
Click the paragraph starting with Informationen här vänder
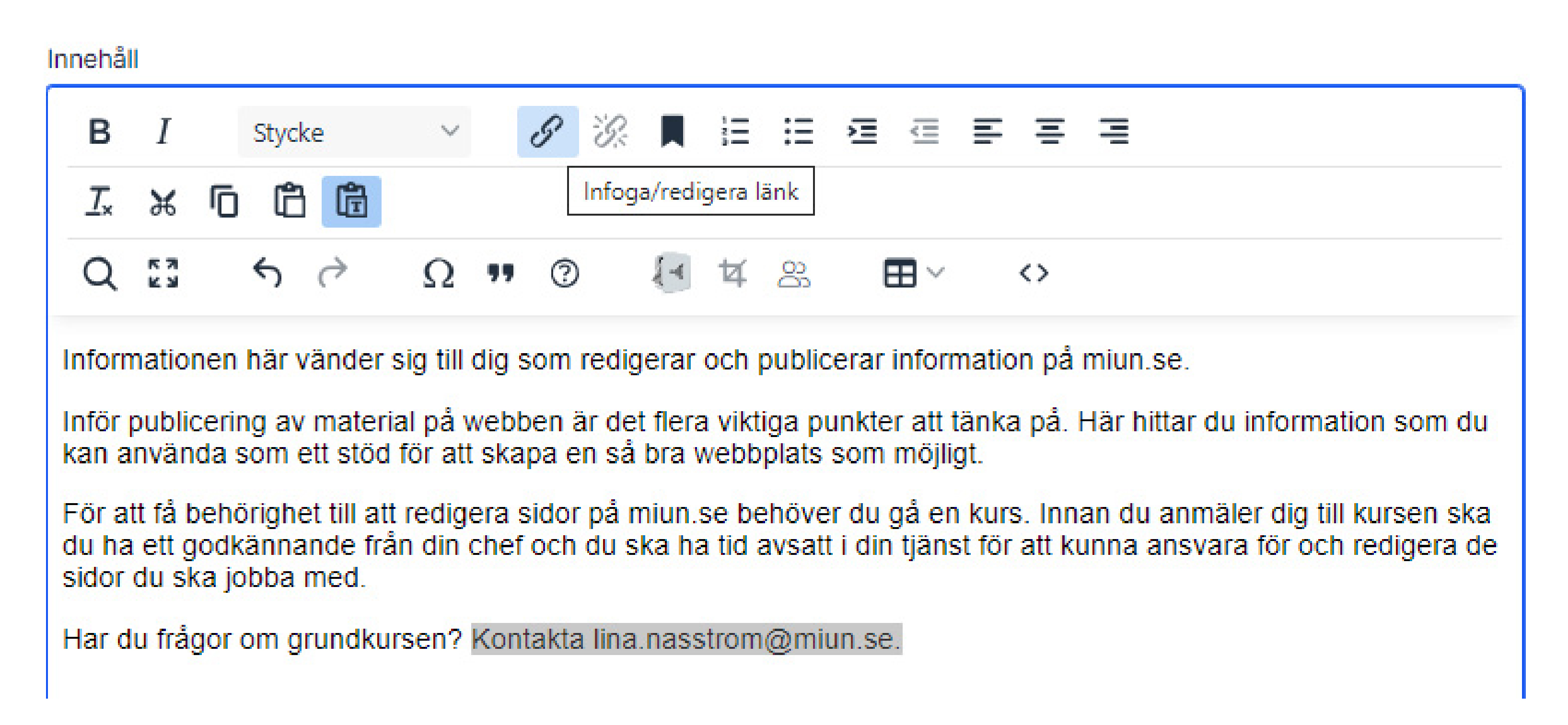point(626,360)
